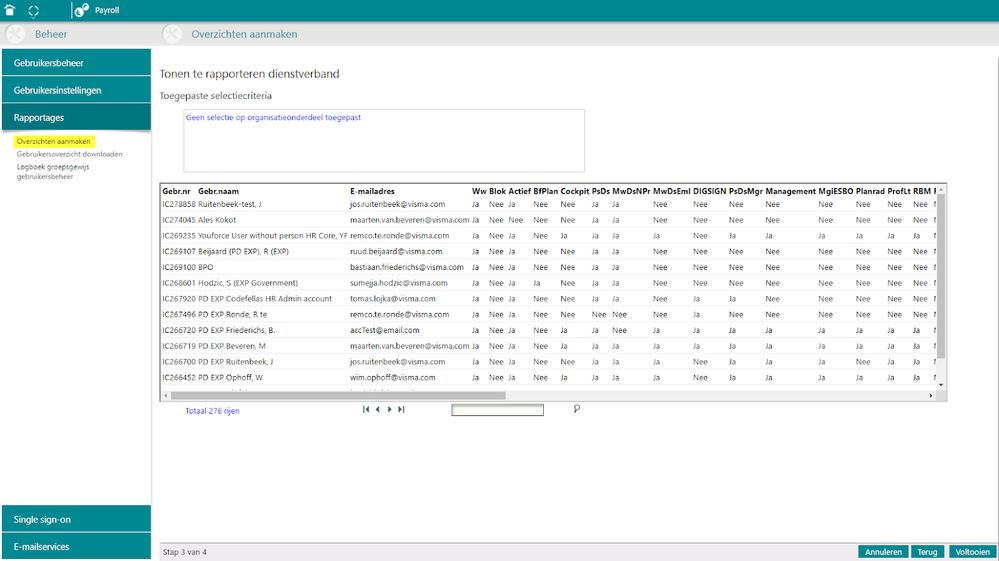Select Gebruikersoverzicht downloaden in sidebar
The width and height of the screenshot is (999, 561).
pos(70,154)
